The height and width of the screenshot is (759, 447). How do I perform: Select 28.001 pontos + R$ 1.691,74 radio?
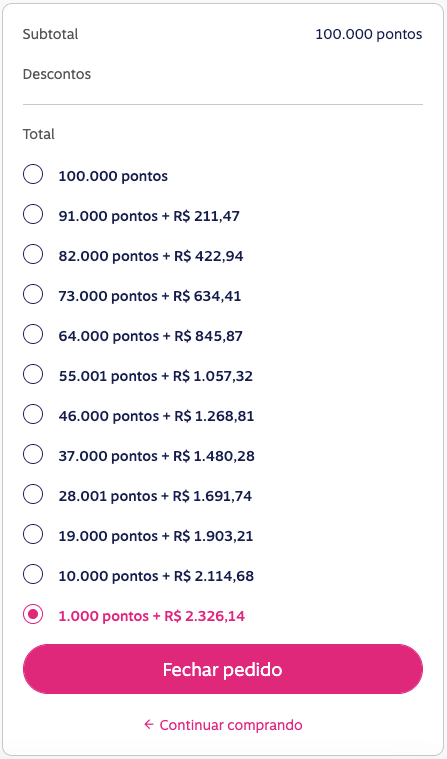click(33, 495)
